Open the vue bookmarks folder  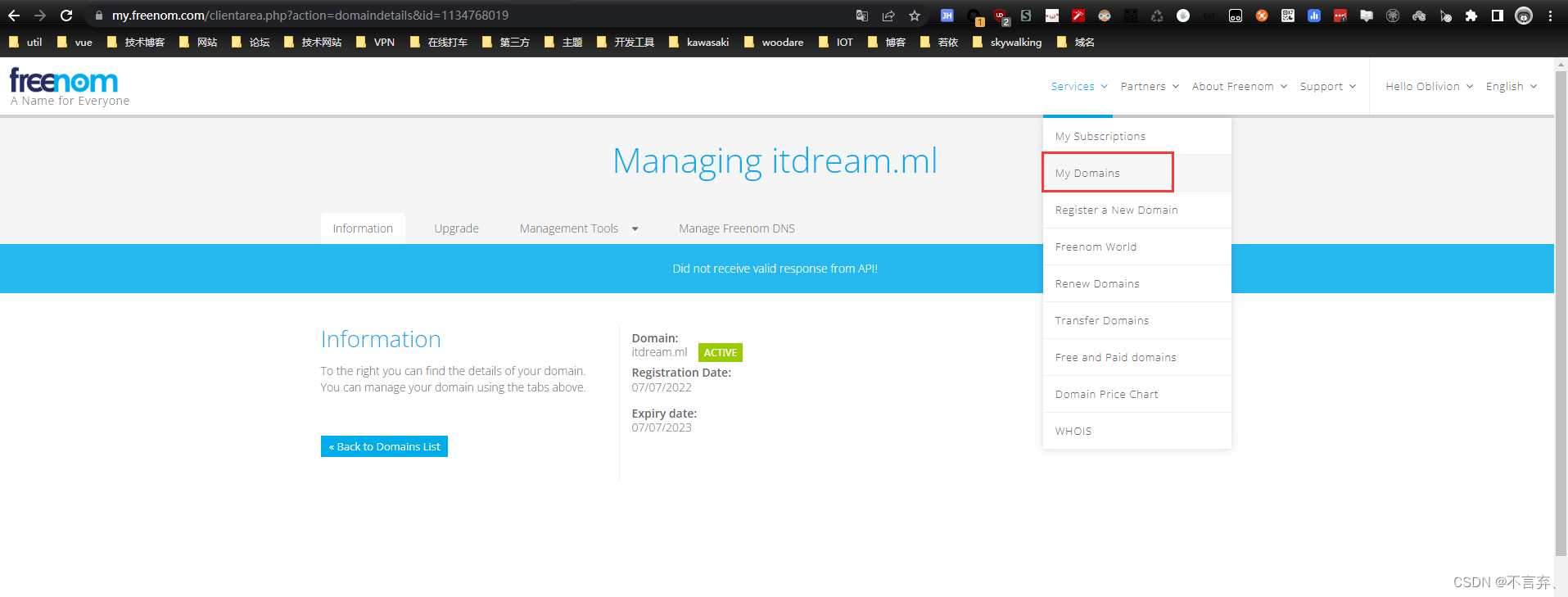click(x=74, y=42)
